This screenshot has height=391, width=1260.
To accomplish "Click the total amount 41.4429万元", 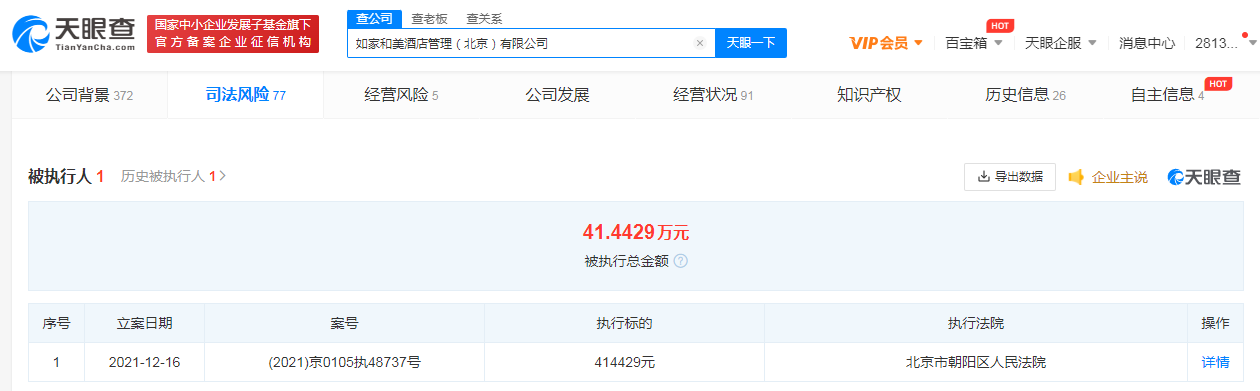I will (x=636, y=233).
